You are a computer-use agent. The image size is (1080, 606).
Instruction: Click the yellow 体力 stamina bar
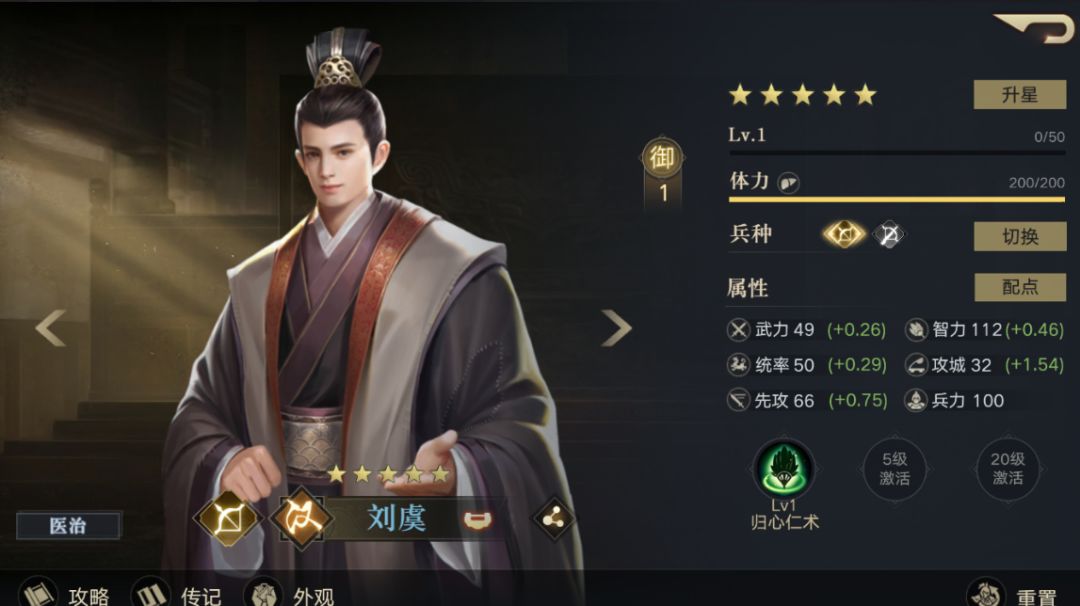point(897,200)
